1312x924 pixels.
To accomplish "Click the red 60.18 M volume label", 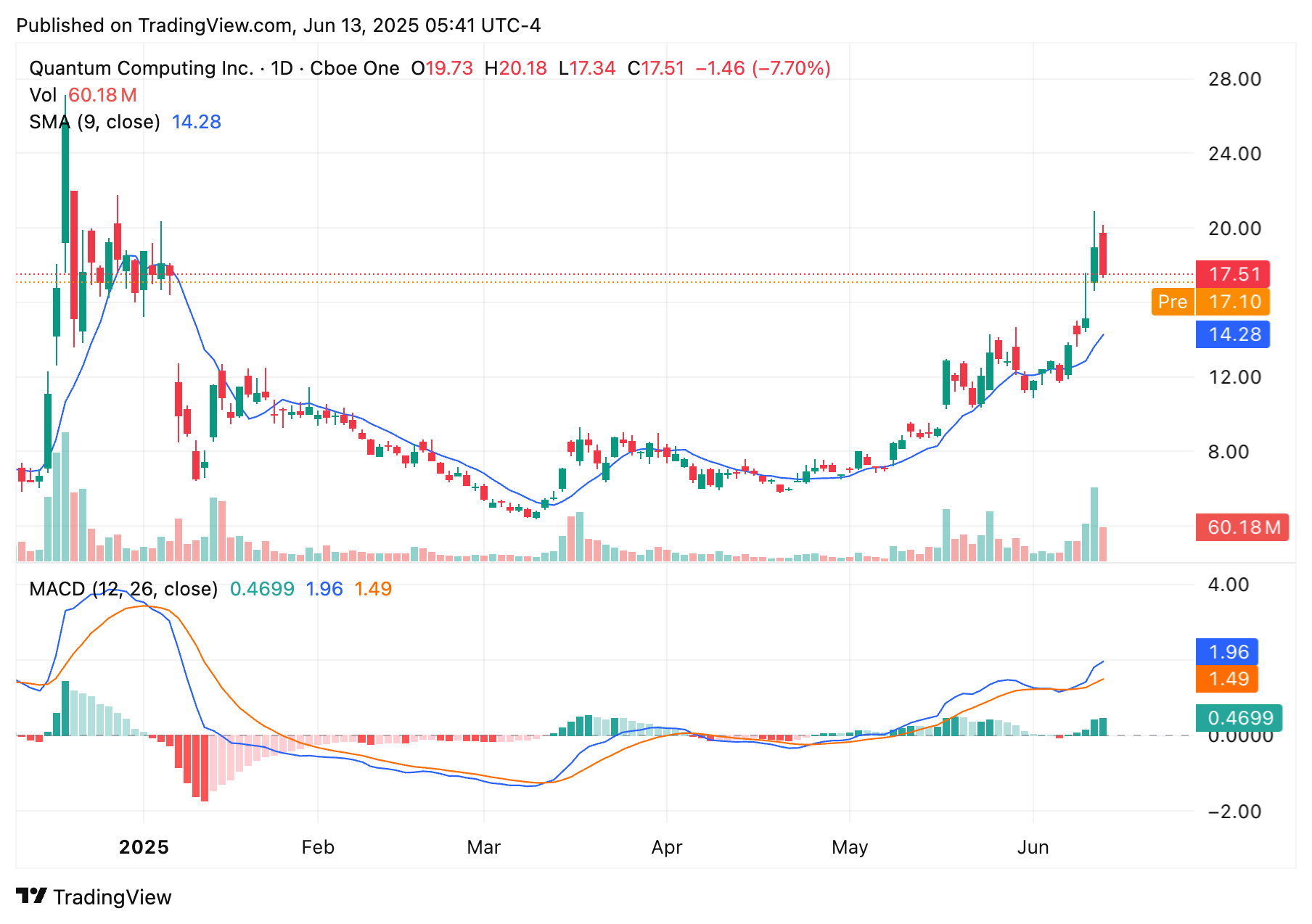I will click(x=1242, y=527).
